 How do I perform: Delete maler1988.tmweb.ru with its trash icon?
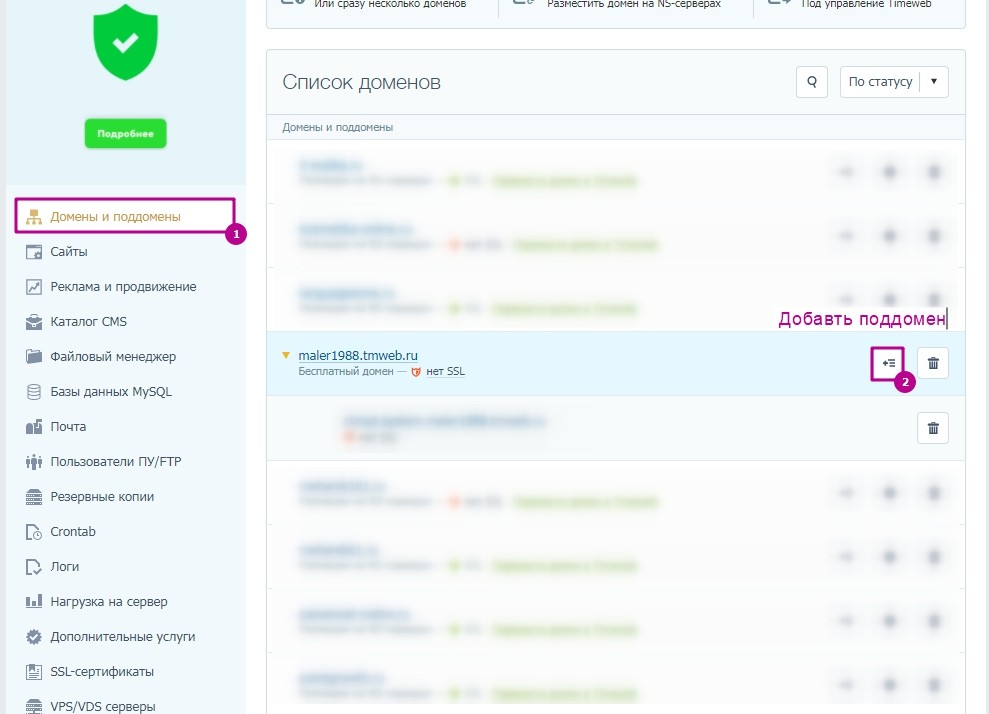(933, 363)
